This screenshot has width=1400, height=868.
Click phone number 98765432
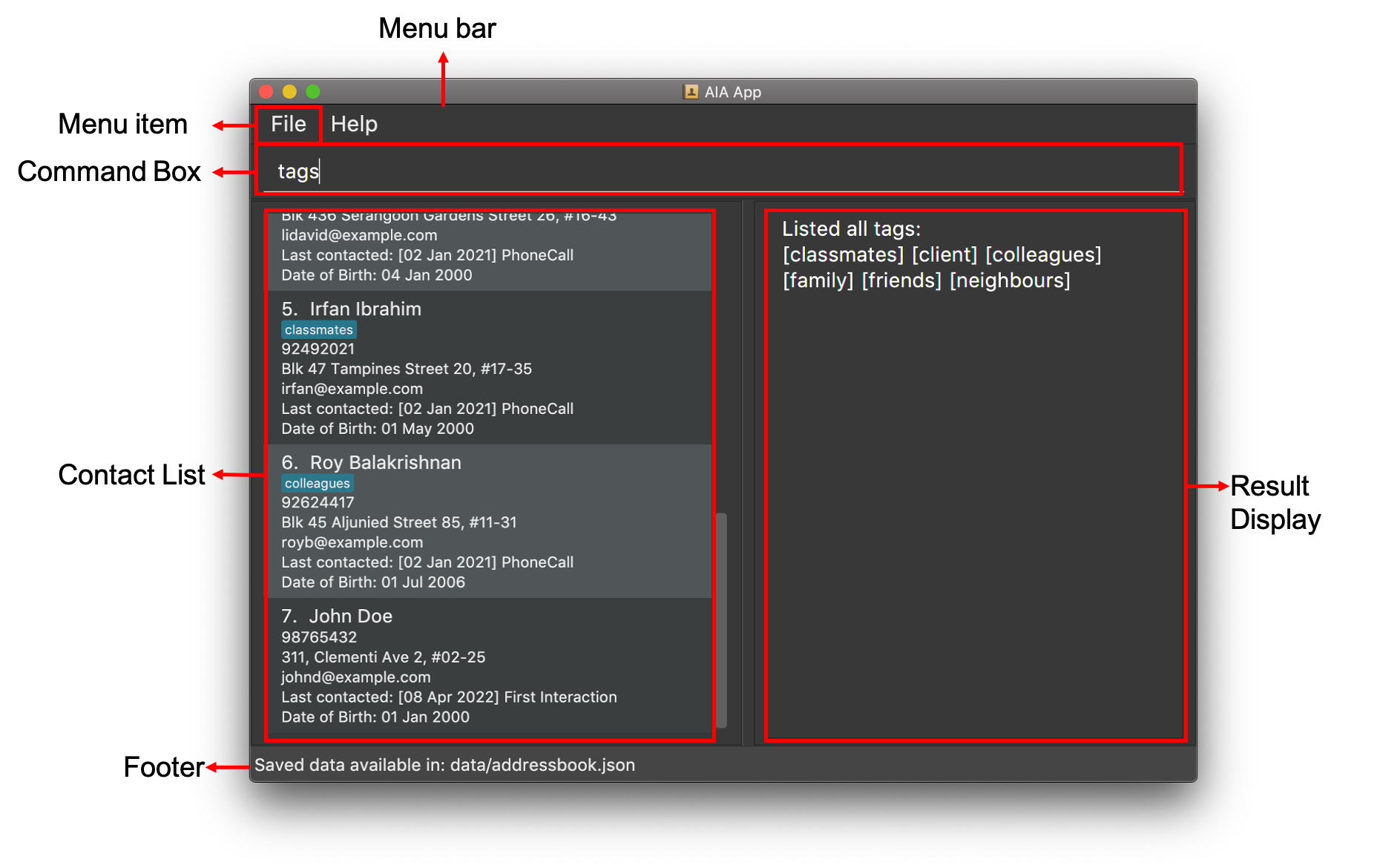pos(319,637)
